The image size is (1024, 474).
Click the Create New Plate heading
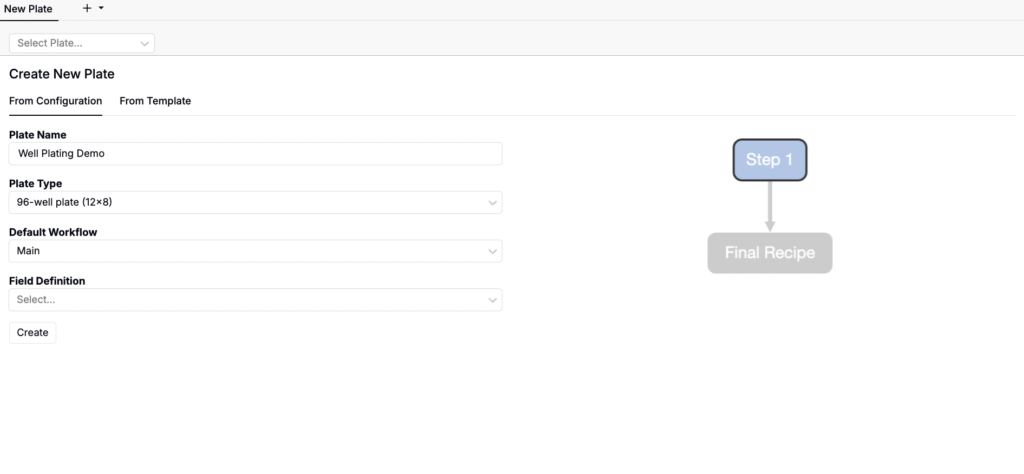tap(62, 74)
